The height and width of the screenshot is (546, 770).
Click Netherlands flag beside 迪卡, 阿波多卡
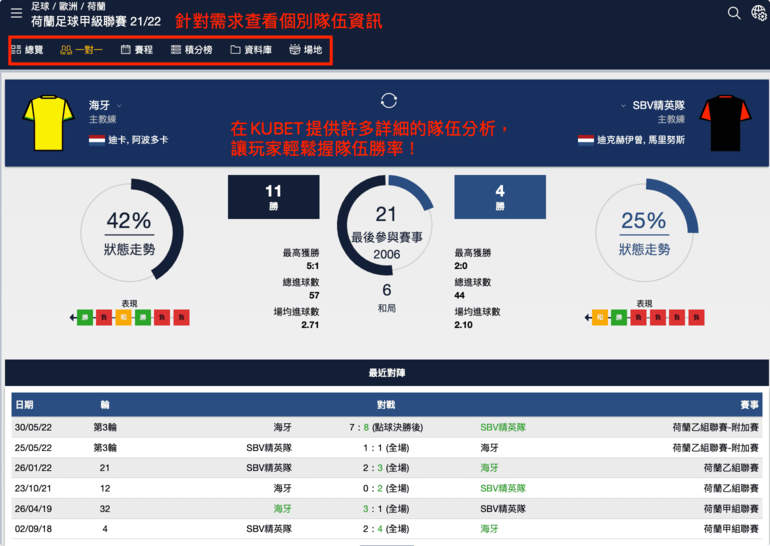[96, 140]
